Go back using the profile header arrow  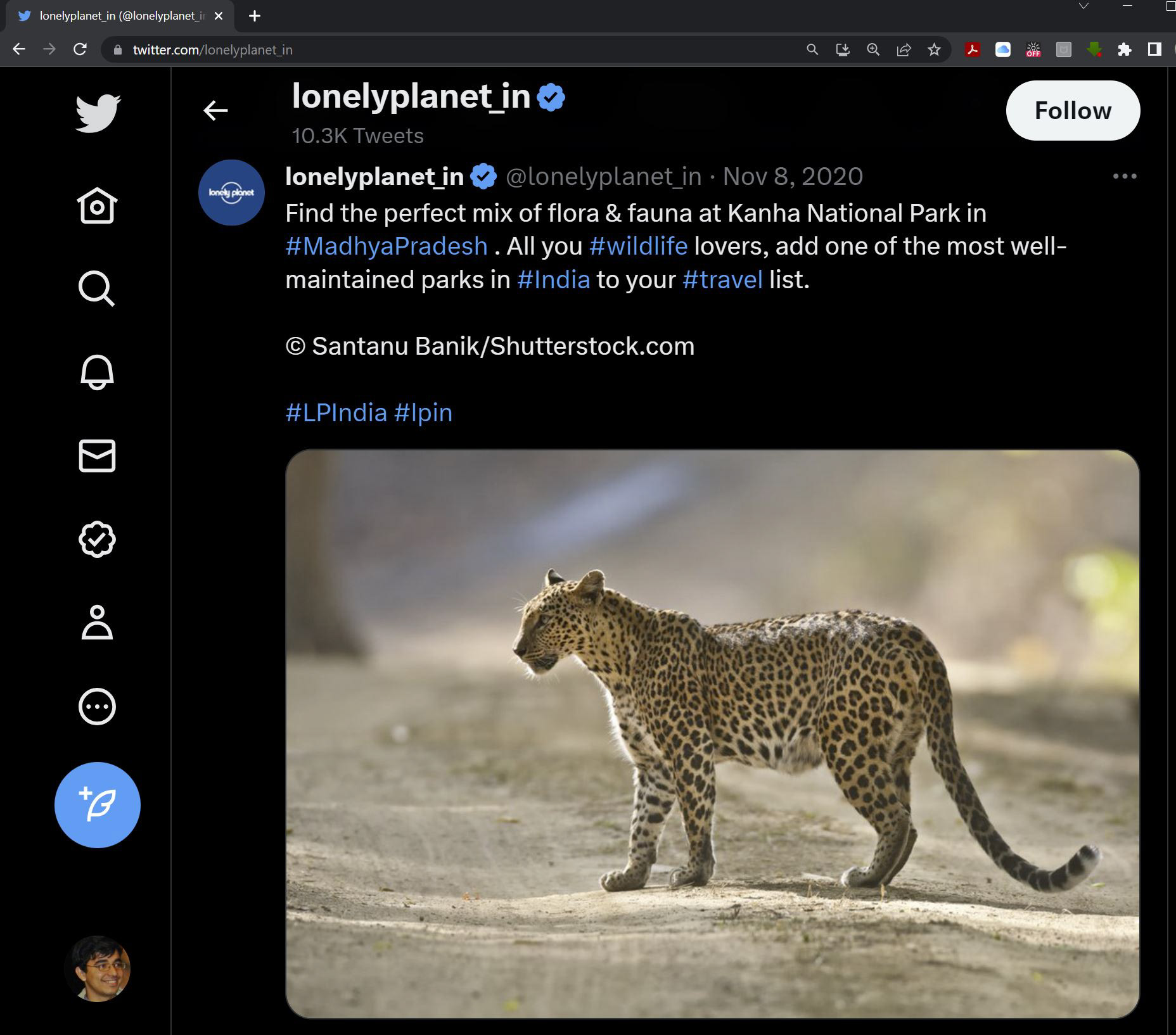tap(215, 110)
